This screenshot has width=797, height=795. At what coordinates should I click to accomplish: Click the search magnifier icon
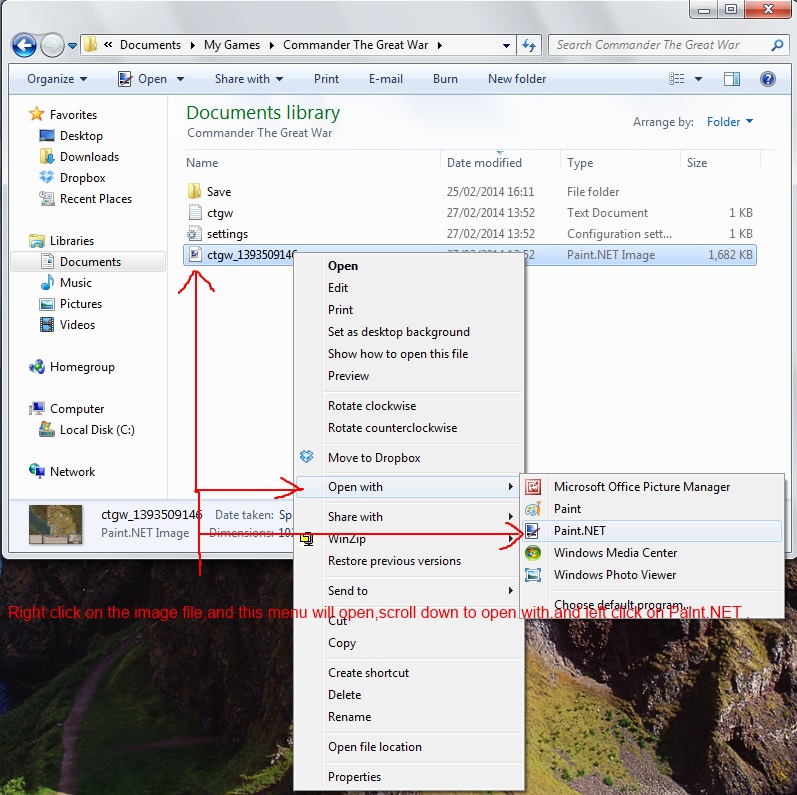[x=777, y=45]
